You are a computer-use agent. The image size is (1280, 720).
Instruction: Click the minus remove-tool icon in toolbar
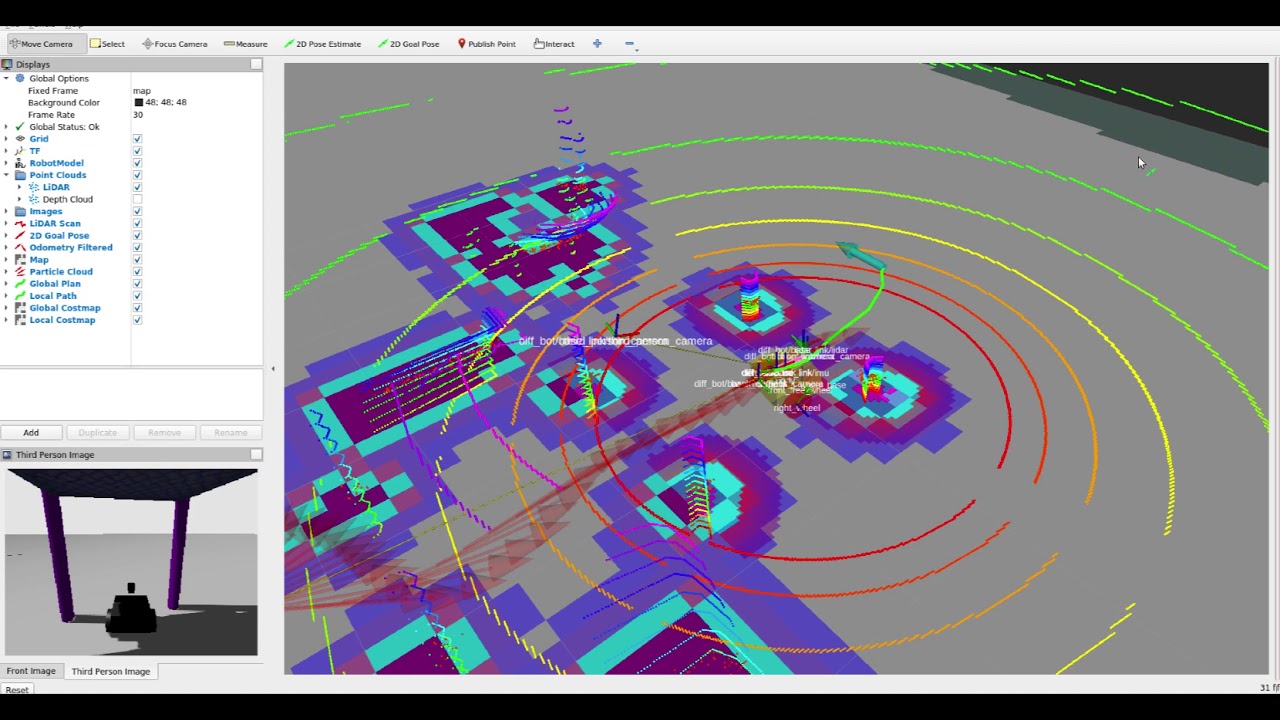click(629, 44)
